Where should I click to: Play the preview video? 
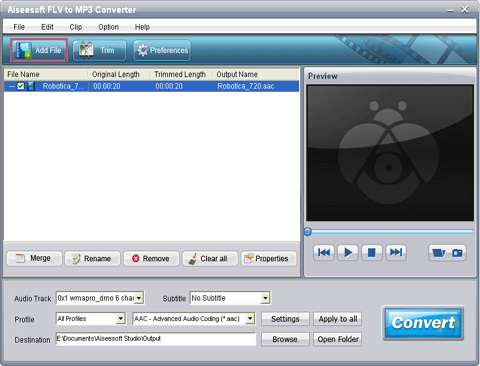pyautogui.click(x=348, y=253)
